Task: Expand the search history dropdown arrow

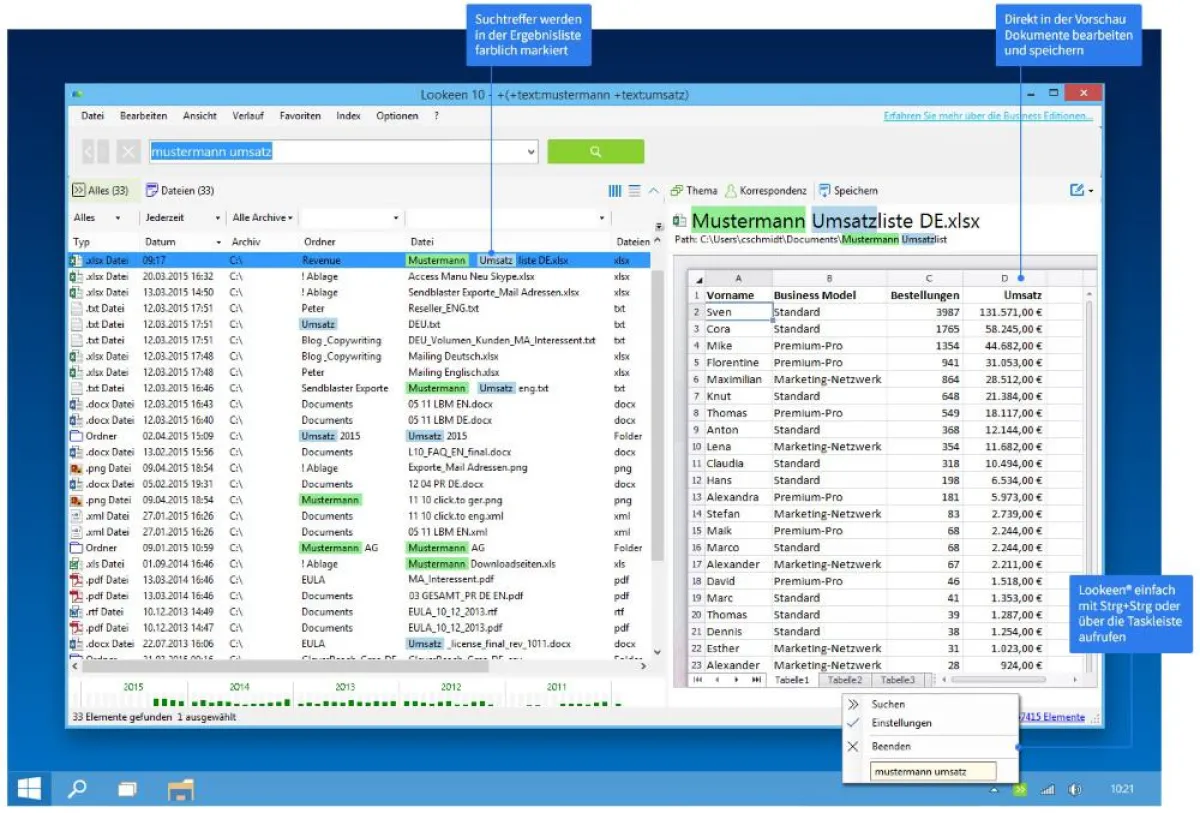Action: click(x=530, y=152)
